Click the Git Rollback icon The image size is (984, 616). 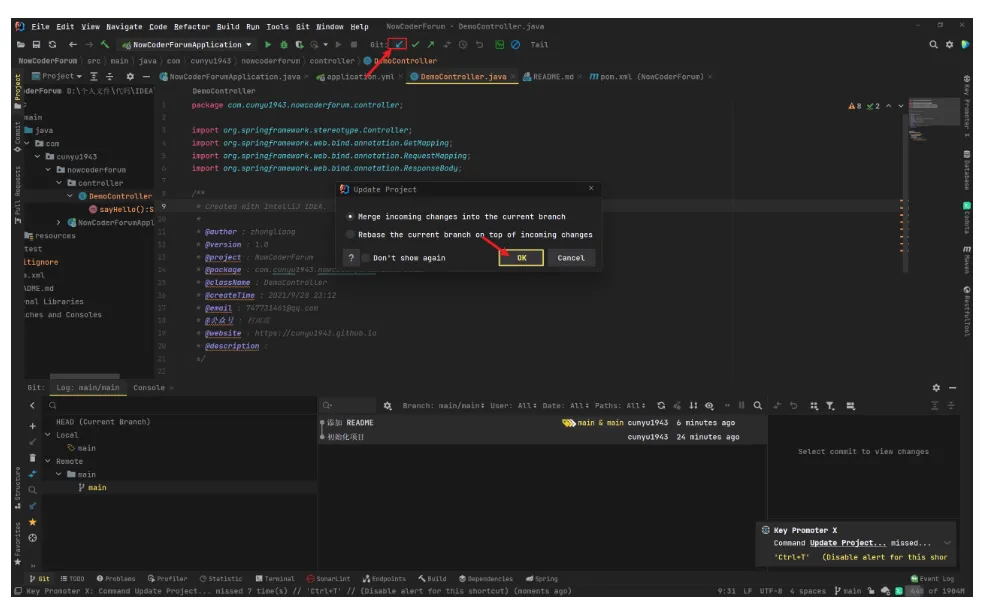(x=479, y=45)
